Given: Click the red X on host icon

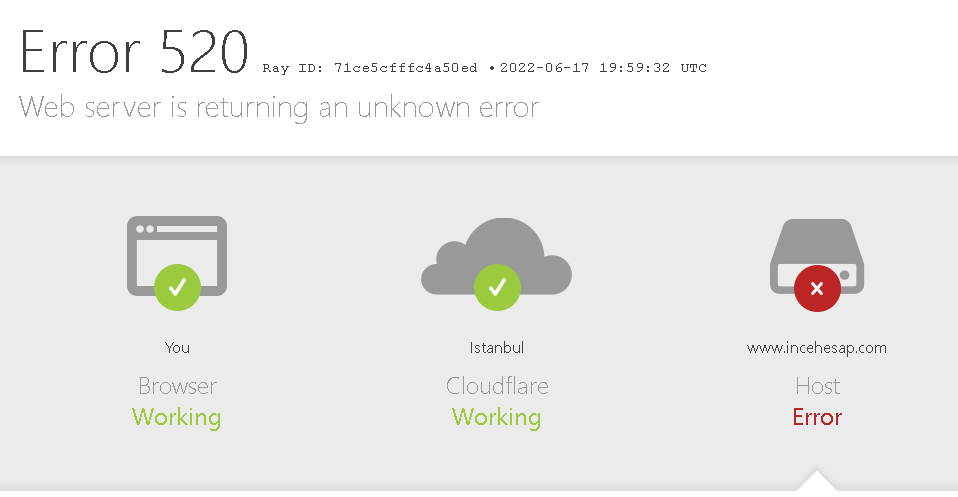Looking at the screenshot, I should tap(817, 288).
